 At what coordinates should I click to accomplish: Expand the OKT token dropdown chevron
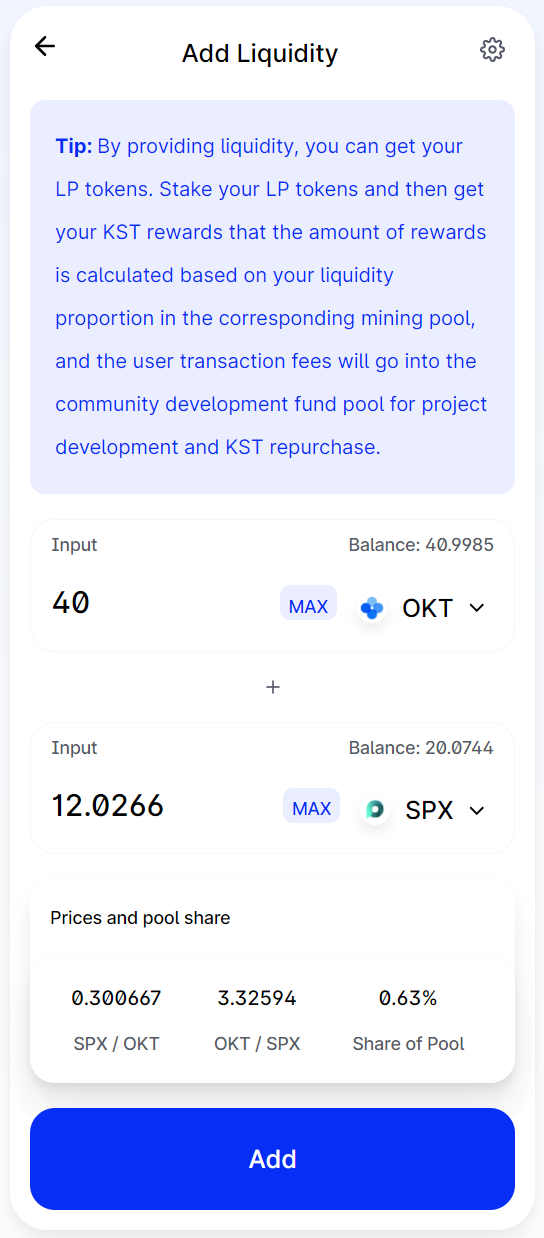point(477,608)
